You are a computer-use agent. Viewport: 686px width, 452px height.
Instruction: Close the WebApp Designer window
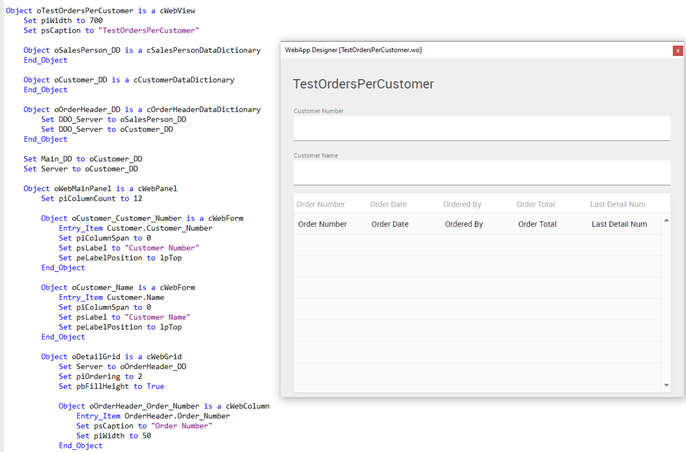click(678, 50)
